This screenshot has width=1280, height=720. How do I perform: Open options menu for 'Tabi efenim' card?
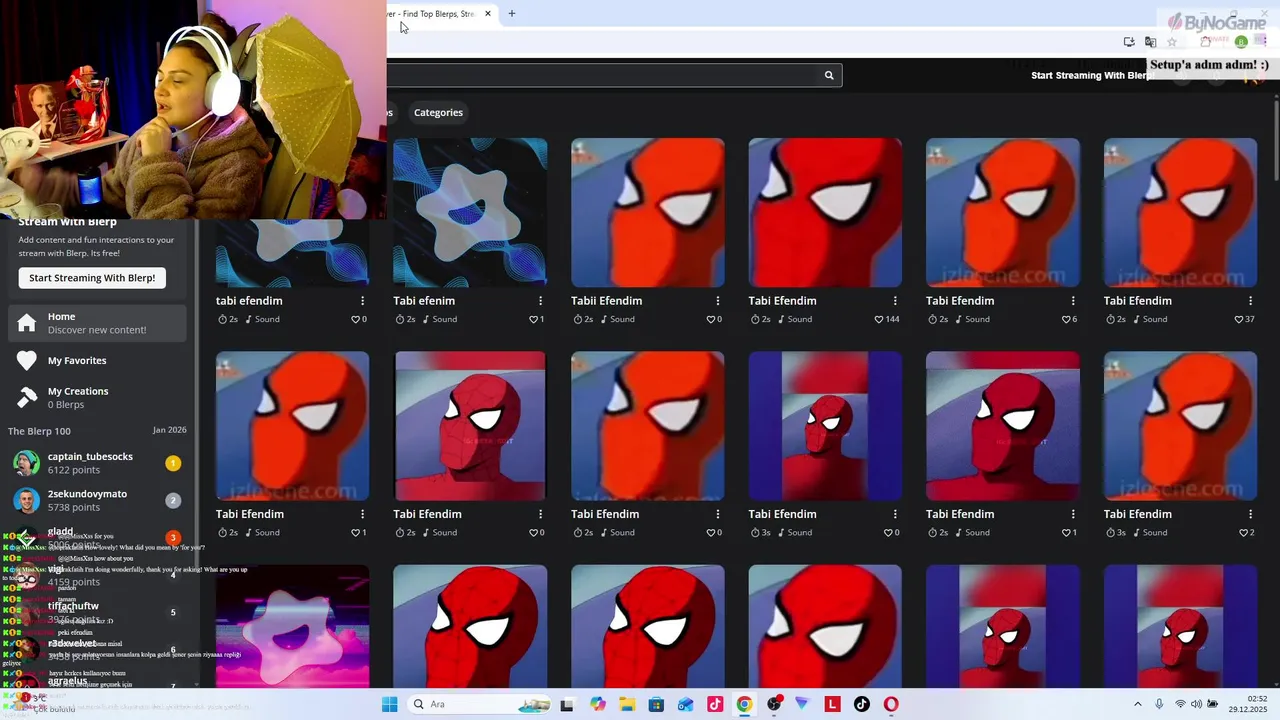540,301
